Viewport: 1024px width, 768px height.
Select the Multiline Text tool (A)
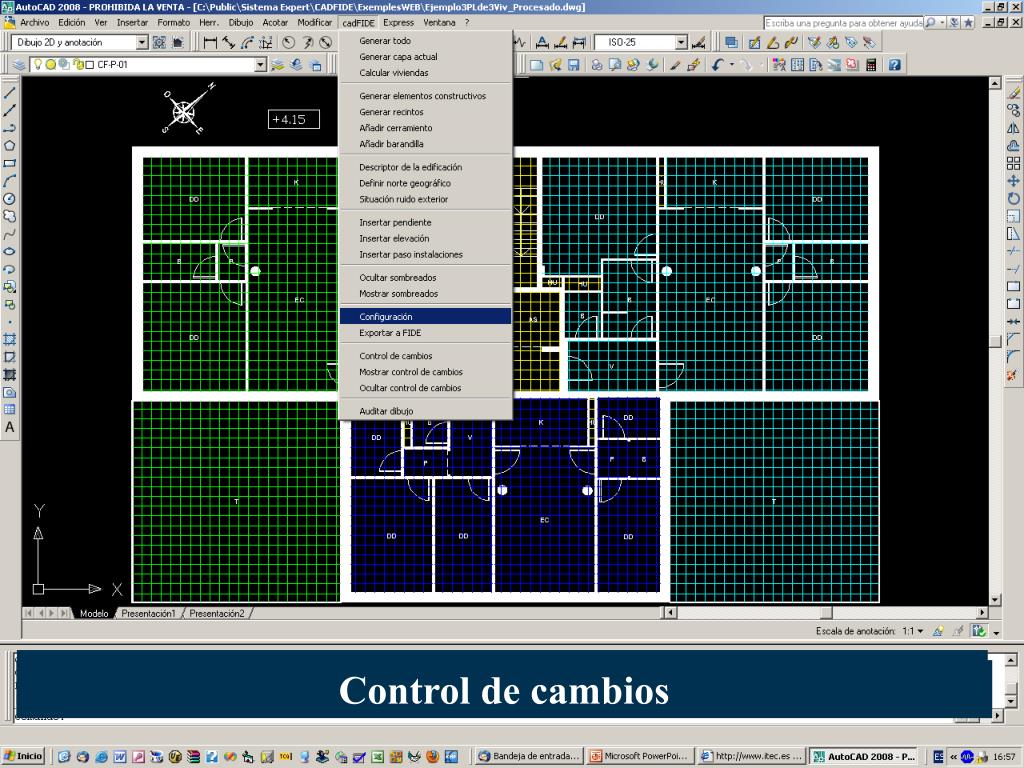(9, 427)
